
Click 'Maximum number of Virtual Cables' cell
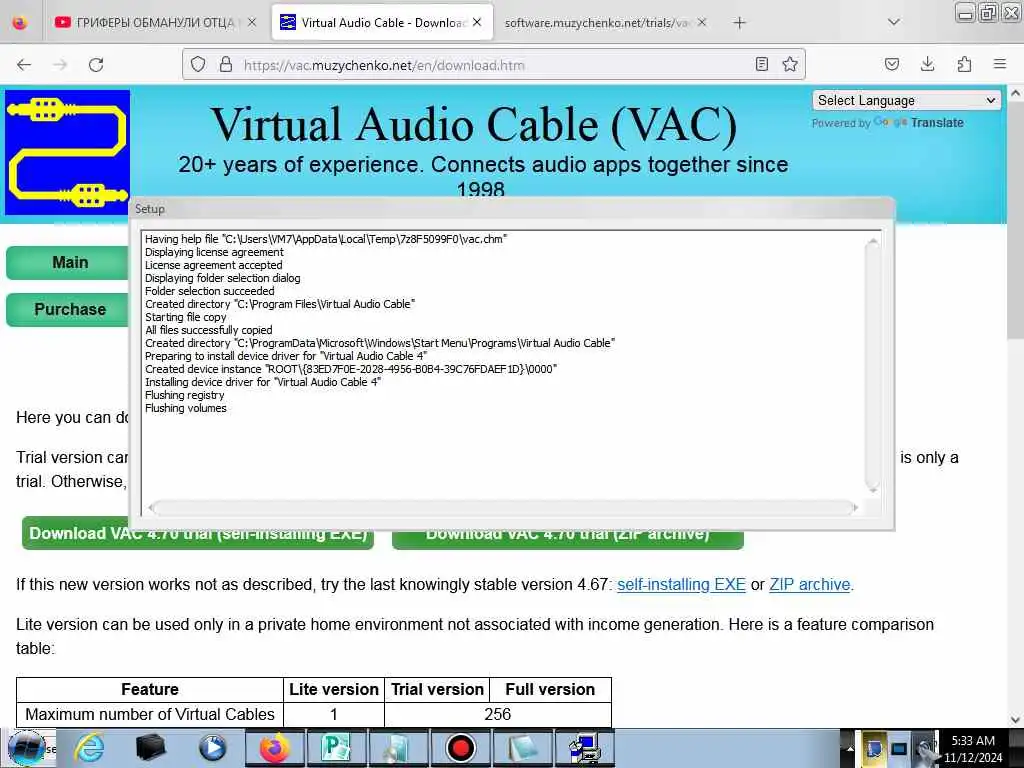pos(150,714)
